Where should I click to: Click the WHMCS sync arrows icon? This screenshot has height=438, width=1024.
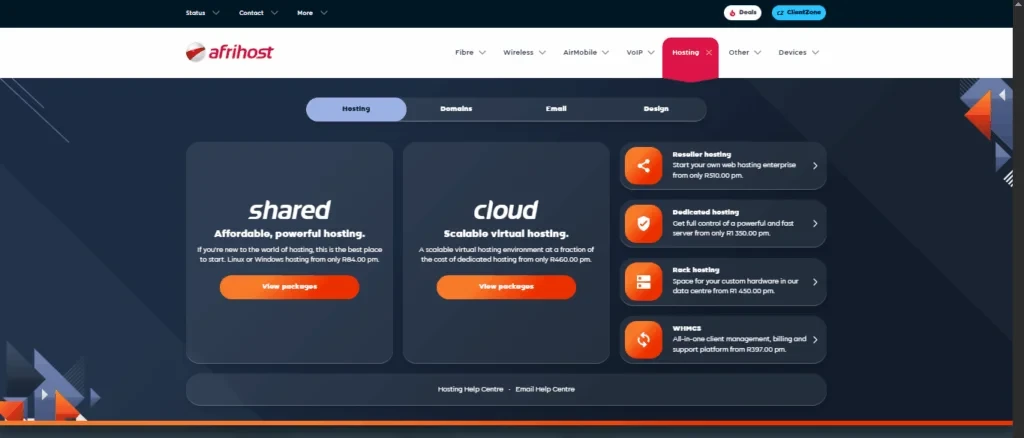pyautogui.click(x=643, y=340)
